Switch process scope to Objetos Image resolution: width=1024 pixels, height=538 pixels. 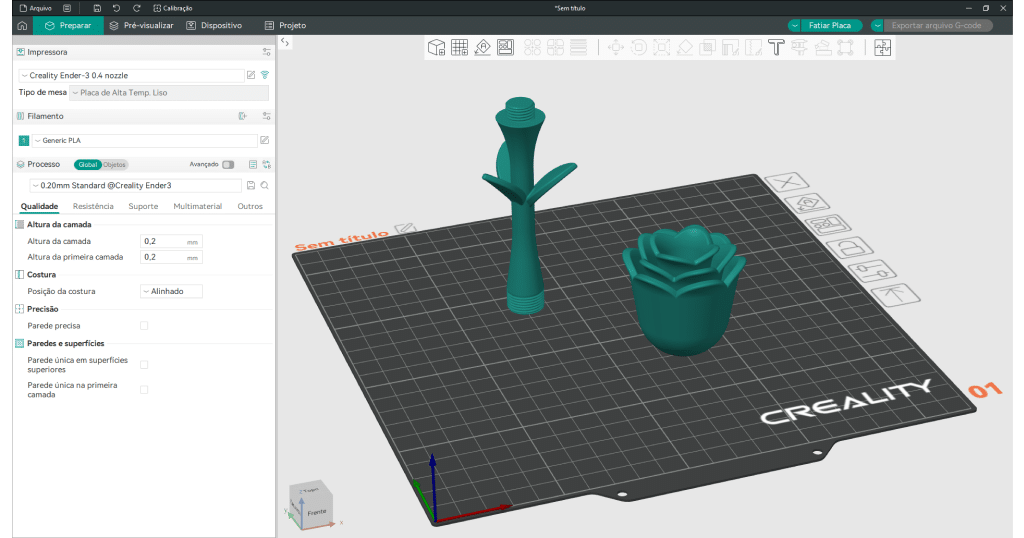pos(114,165)
